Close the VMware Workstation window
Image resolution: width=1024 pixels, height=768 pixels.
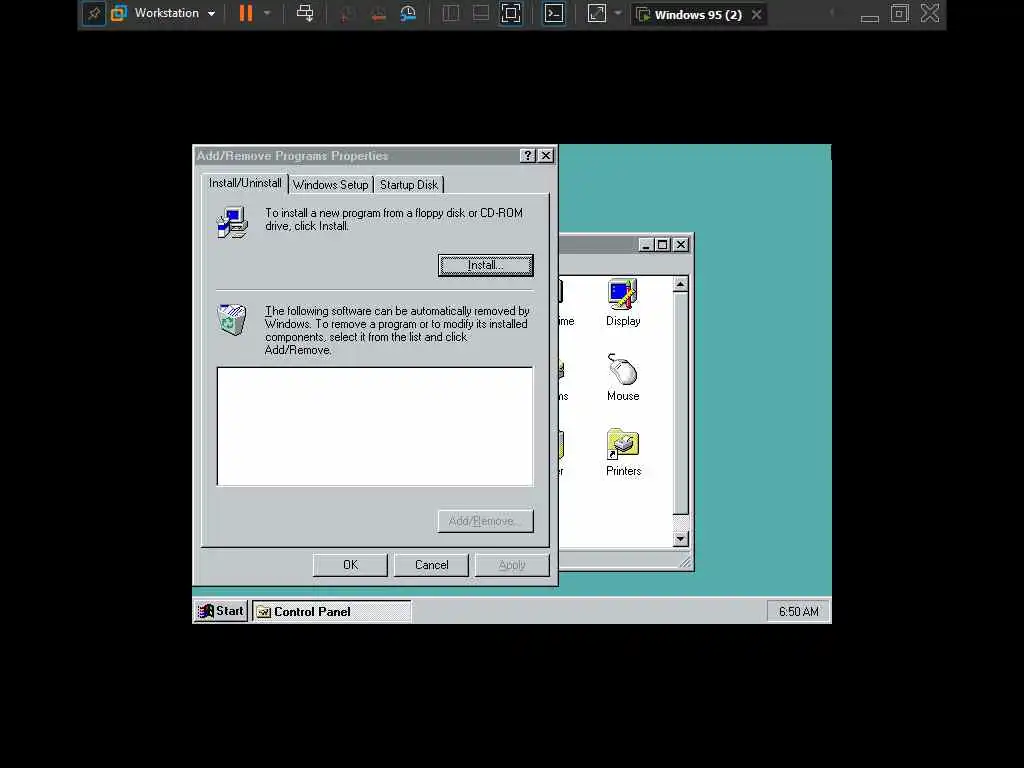pyautogui.click(x=930, y=13)
